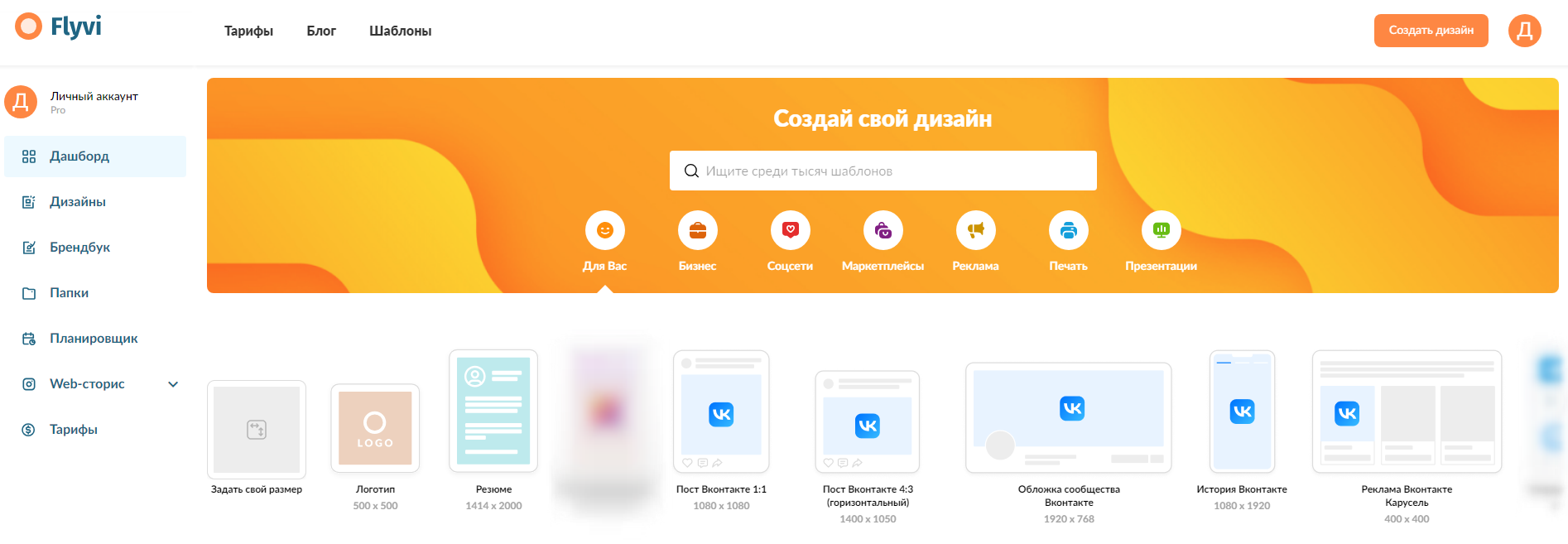1568x544 pixels.
Task: Select the Маркетплейсы basket category icon
Action: (x=883, y=230)
